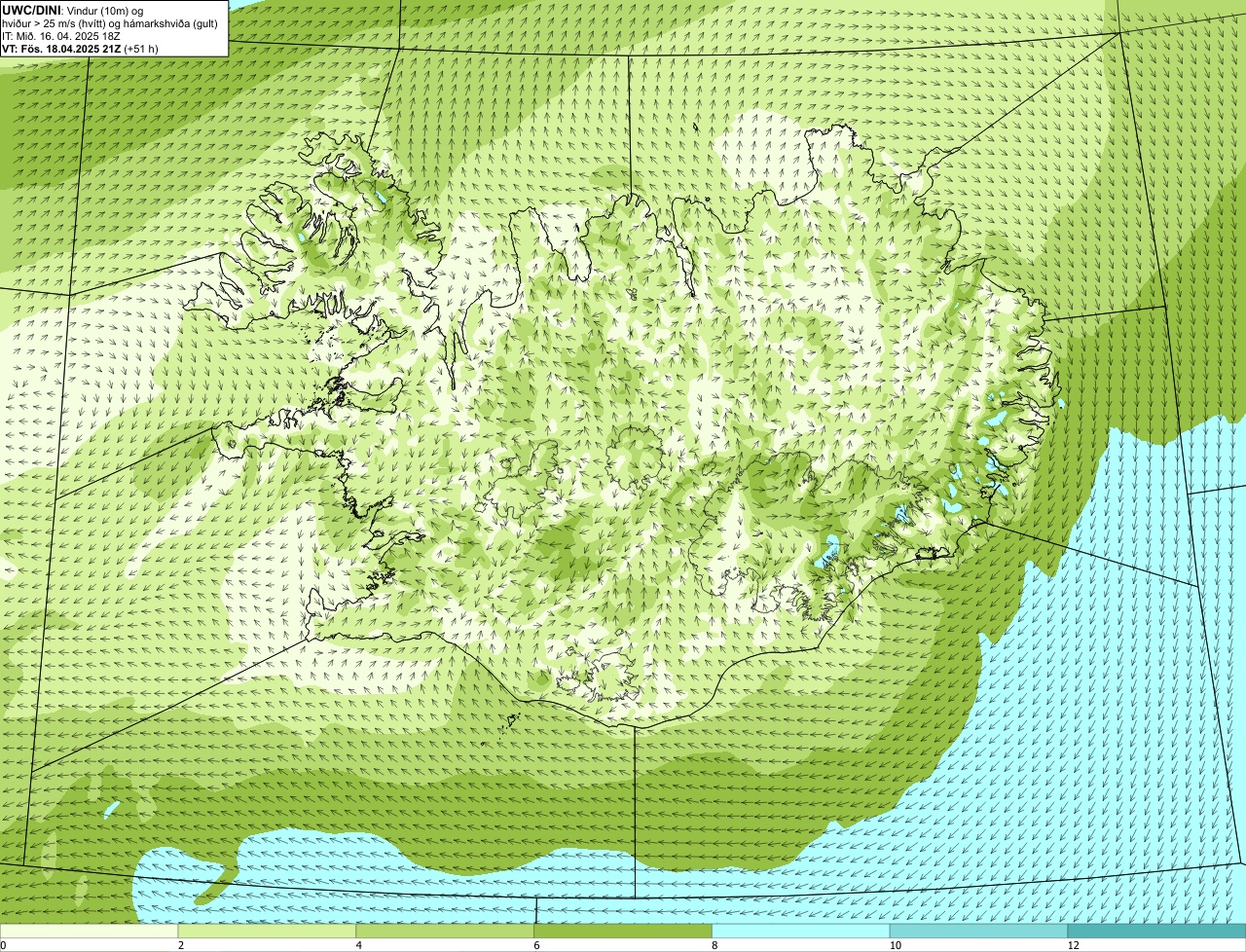Click the light cyan 8–10 colour bar segment
The width and height of the screenshot is (1246, 952).
(x=802, y=932)
